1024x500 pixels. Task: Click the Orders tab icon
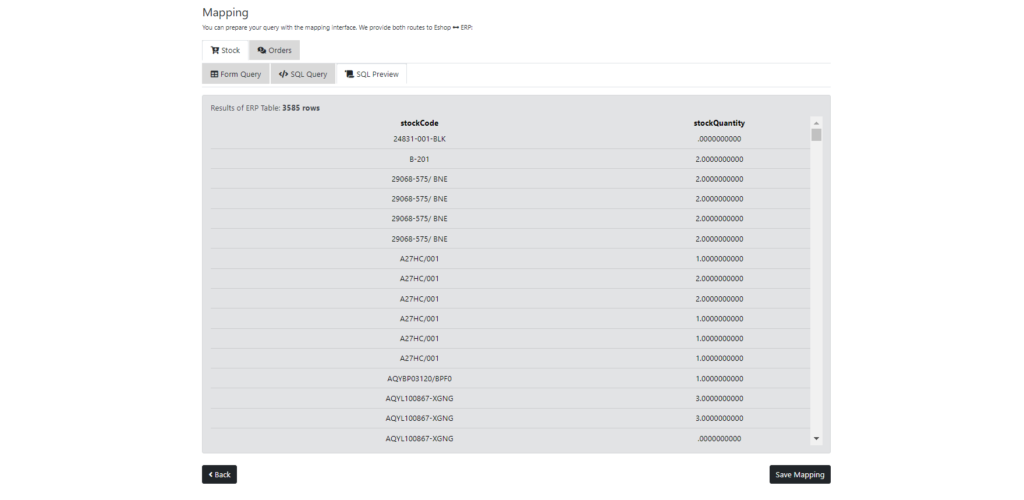pyautogui.click(x=261, y=50)
